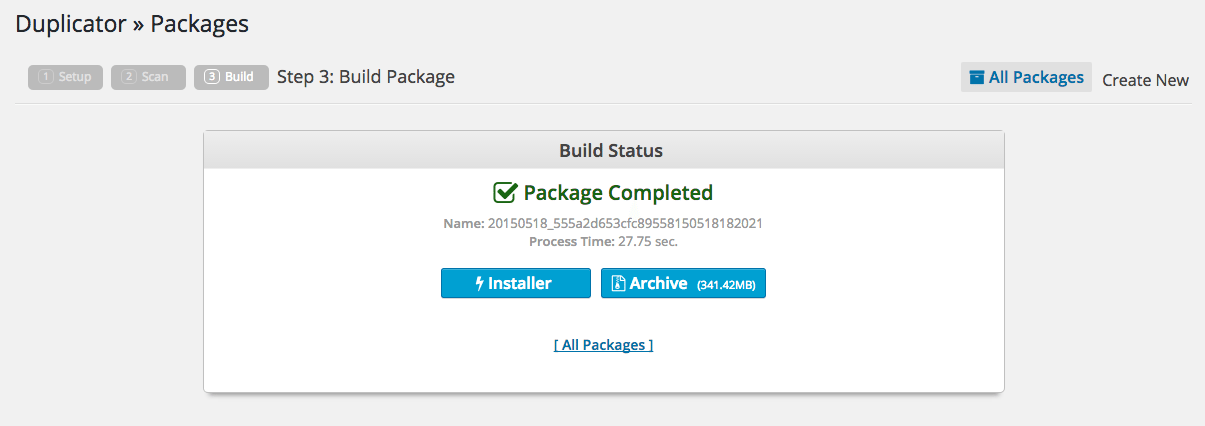Click the 341.42MB size label
Image resolution: width=1205 pixels, height=426 pixels.
pos(726,286)
